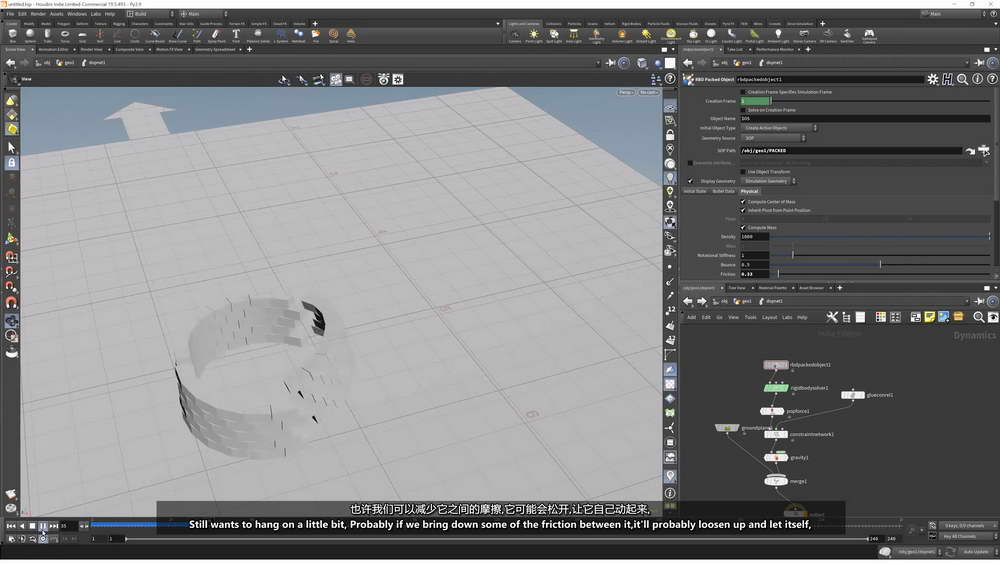Click the gravity1 node in network
Image resolution: width=1000 pixels, height=563 pixels.
pos(775,457)
